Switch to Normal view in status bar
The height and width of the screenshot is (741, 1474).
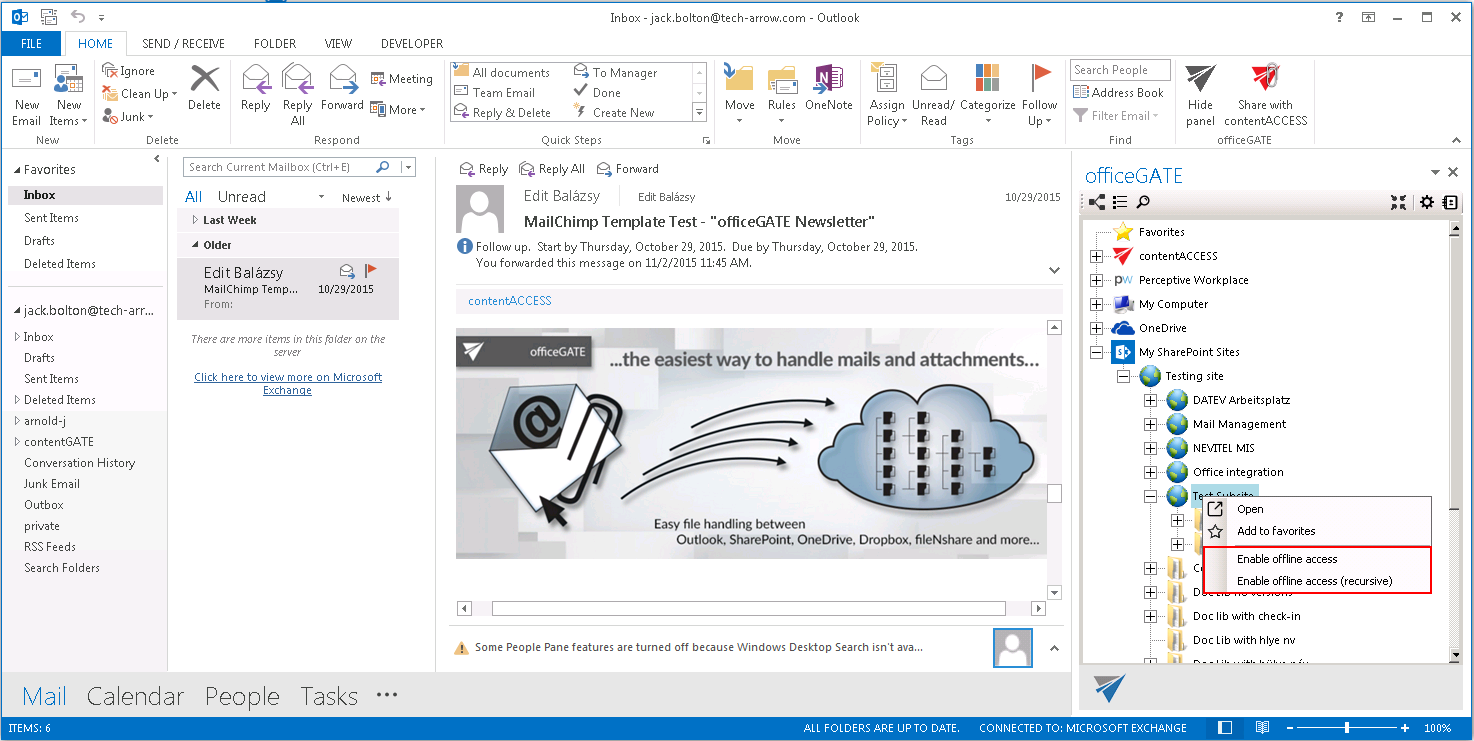(x=1226, y=728)
